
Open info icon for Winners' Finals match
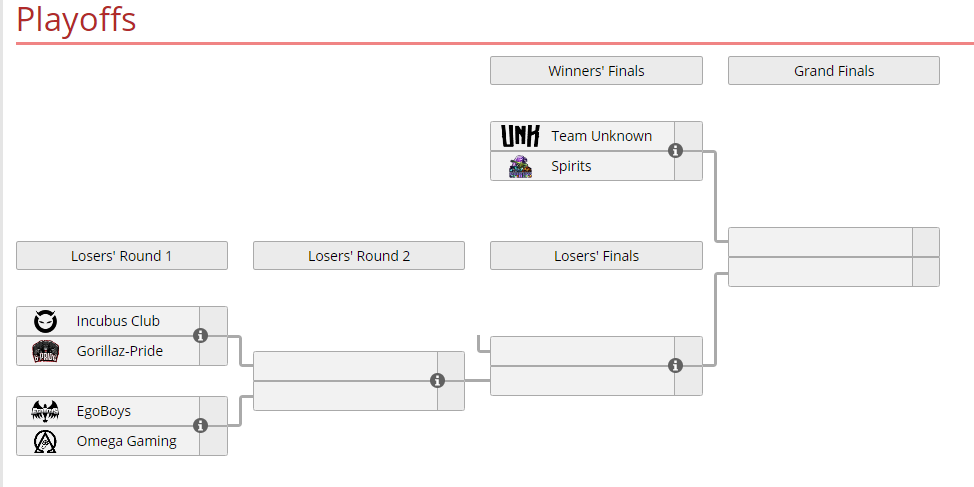pos(675,151)
